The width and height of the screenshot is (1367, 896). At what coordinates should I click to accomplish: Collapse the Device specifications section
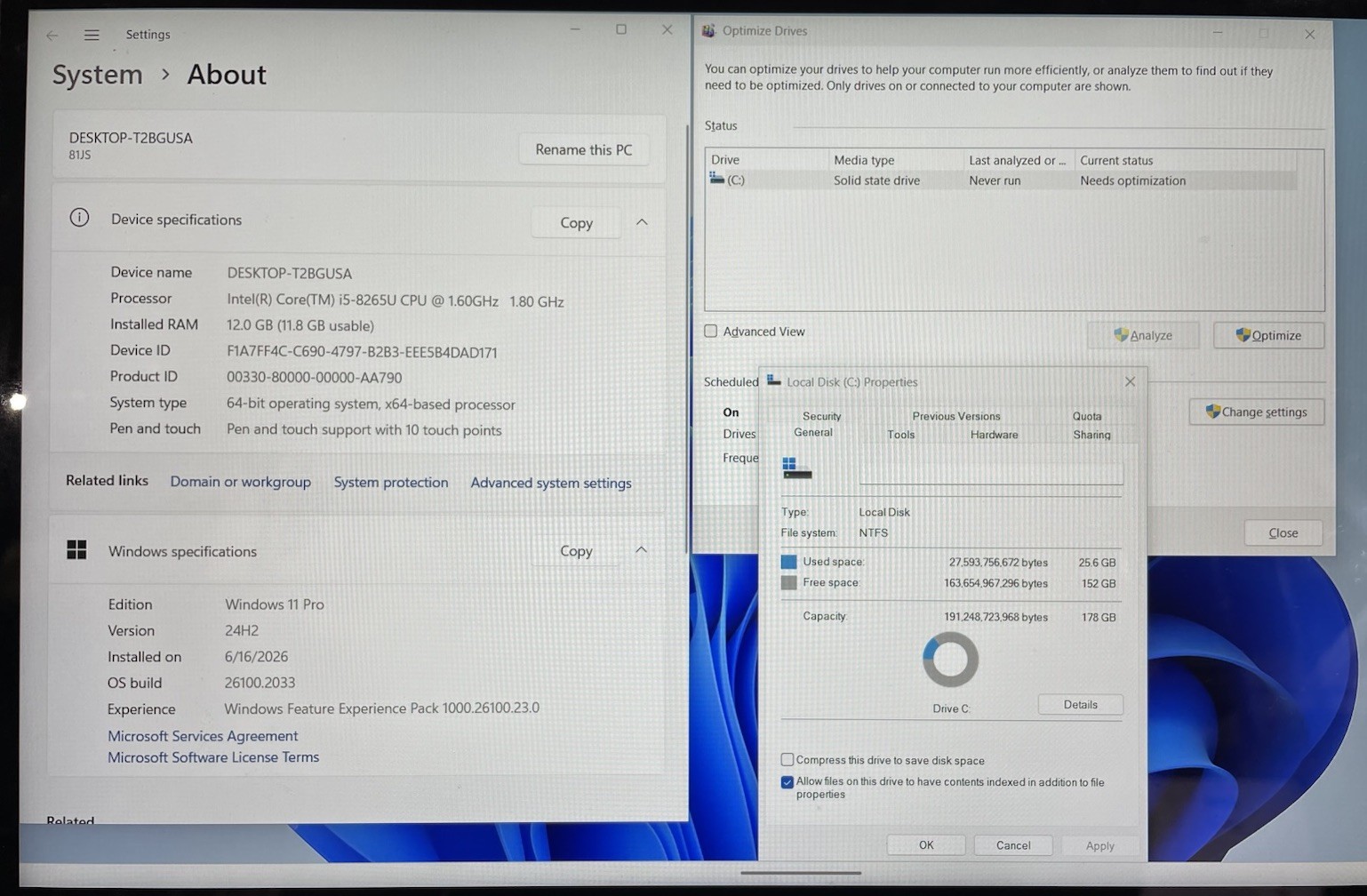[x=642, y=221]
